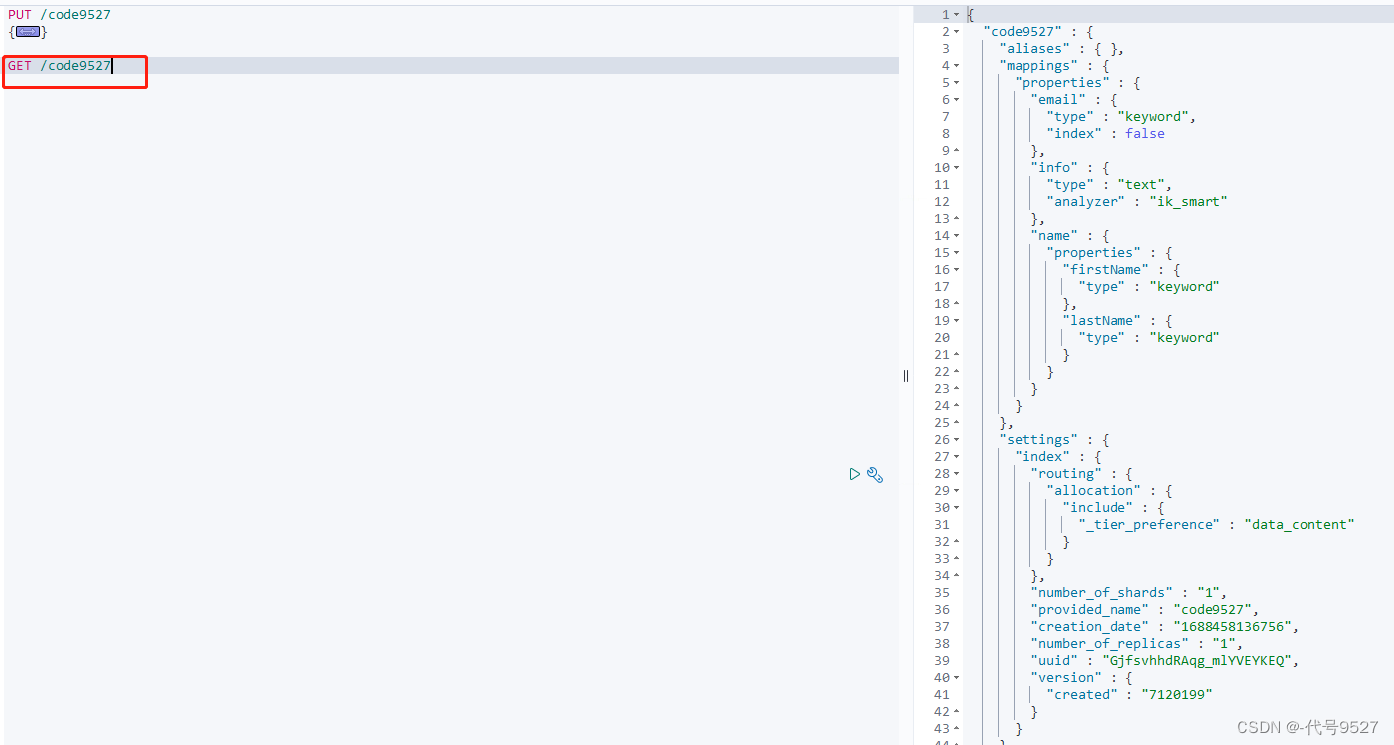This screenshot has width=1394, height=745.
Task: Expand the collapsed PUT request body badge
Action: pyautogui.click(x=28, y=32)
